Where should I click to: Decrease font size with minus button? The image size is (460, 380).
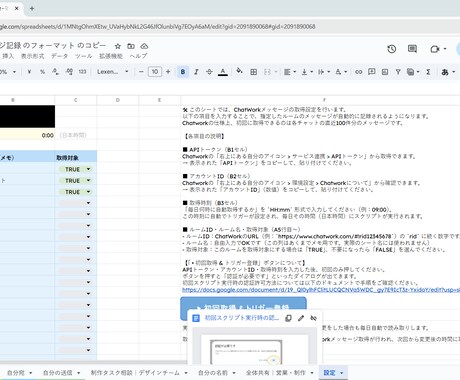coord(141,72)
